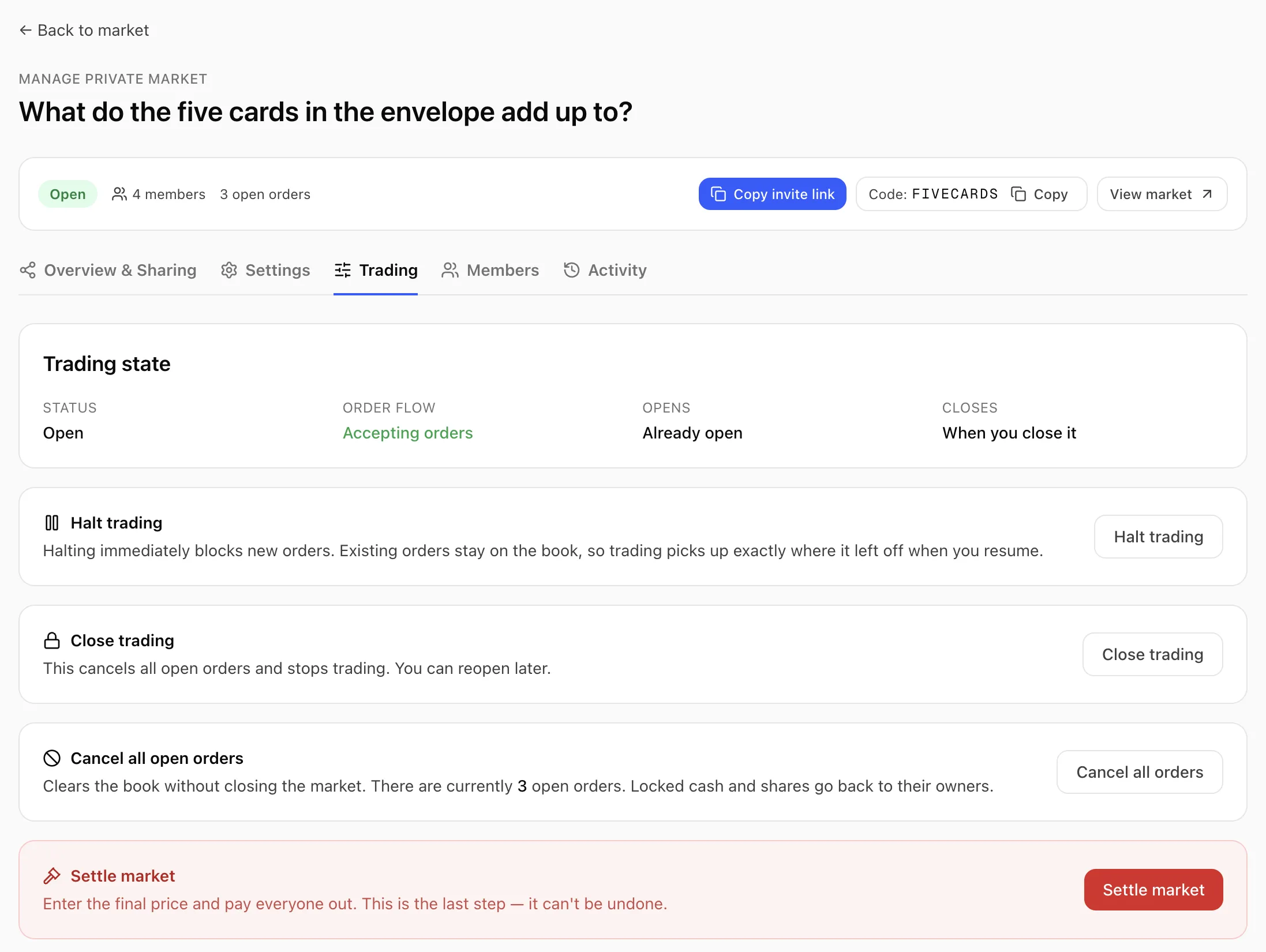Open the Activity tab
The width and height of the screenshot is (1266, 952).
[605, 270]
